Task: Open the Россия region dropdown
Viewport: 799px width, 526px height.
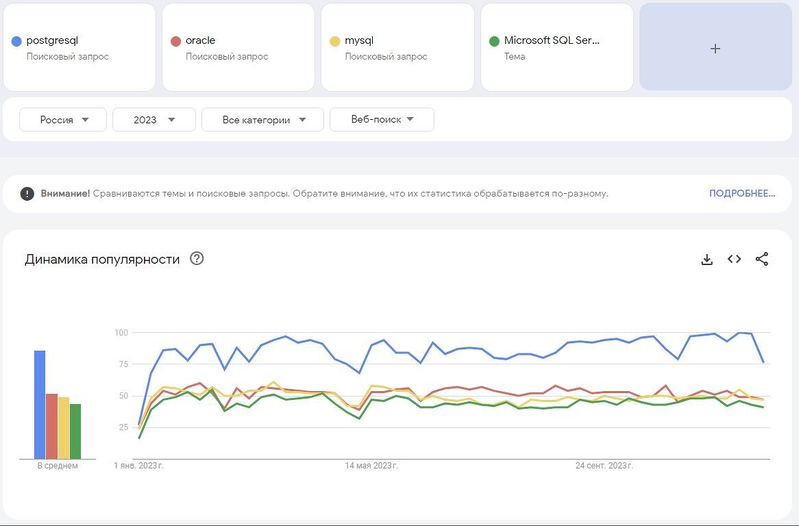Action: pyautogui.click(x=62, y=120)
